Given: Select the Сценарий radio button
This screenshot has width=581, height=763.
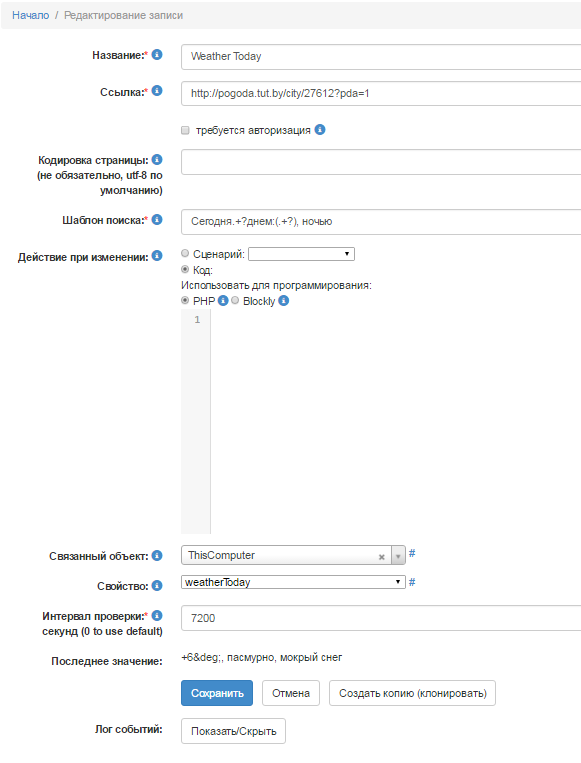Looking at the screenshot, I should click(185, 253).
